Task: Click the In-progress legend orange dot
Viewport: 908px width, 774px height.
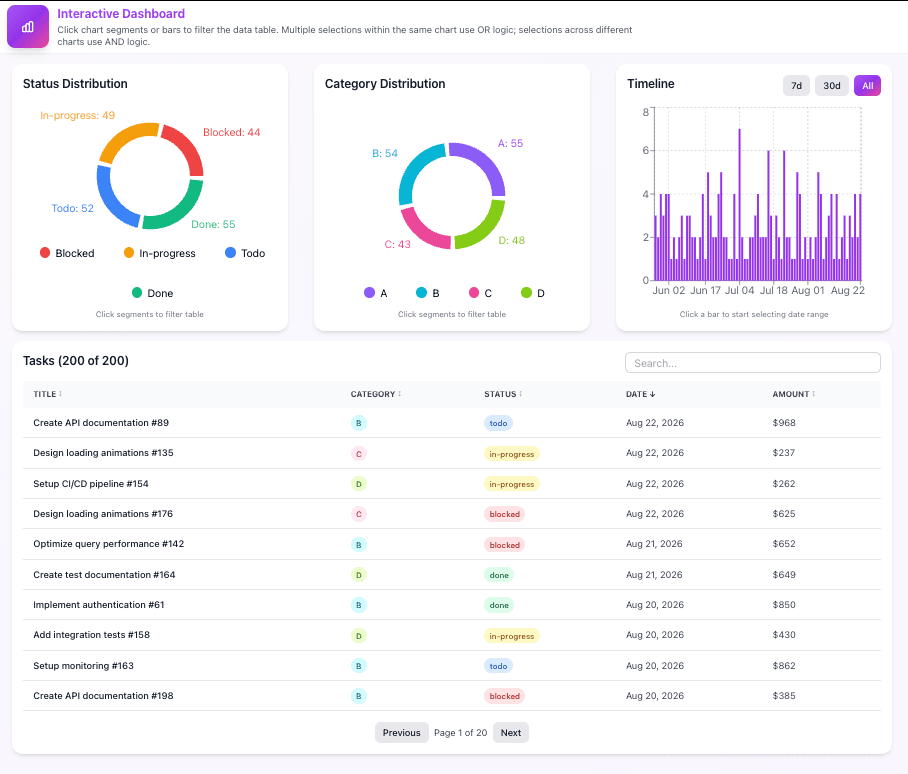Action: [129, 253]
